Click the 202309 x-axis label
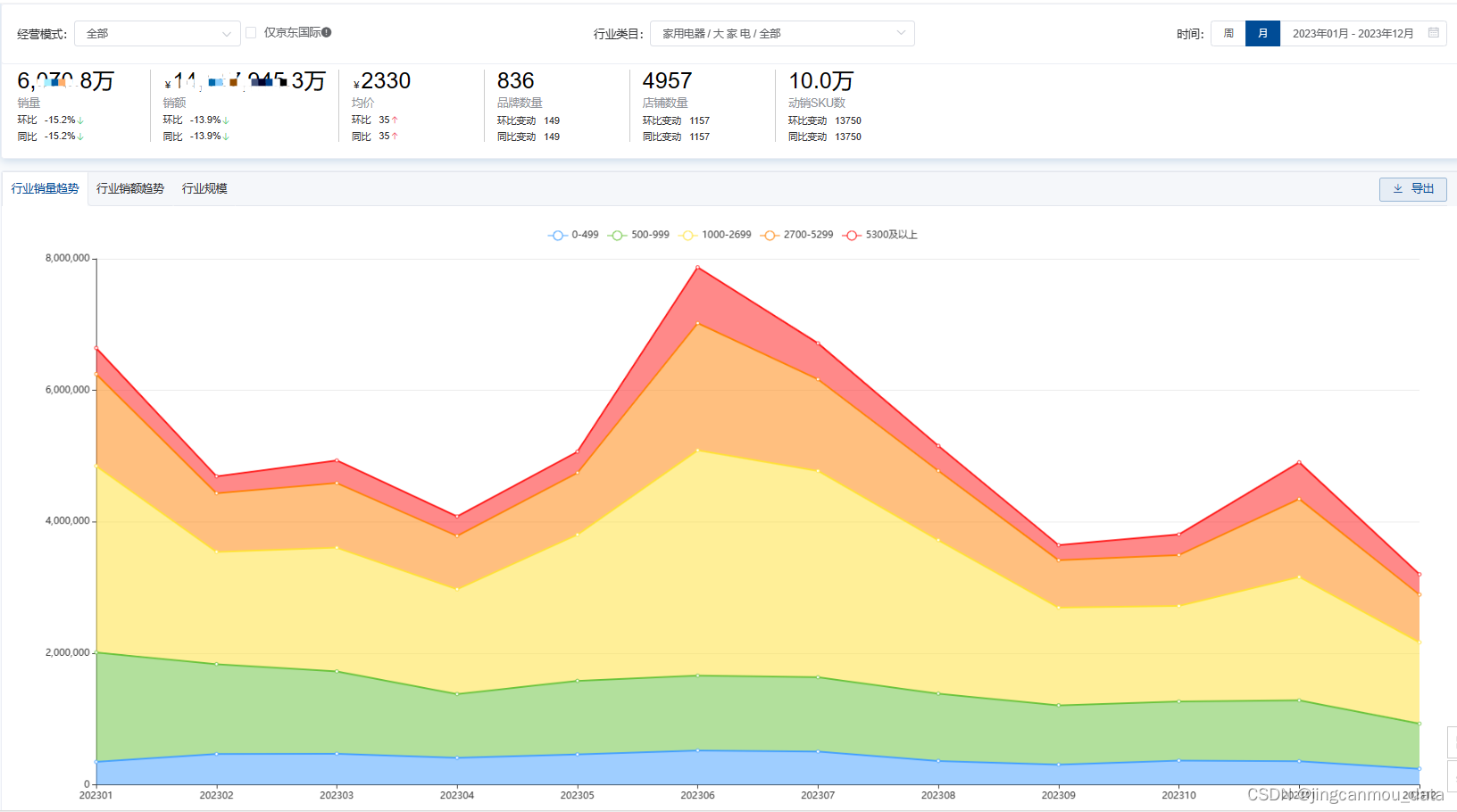The height and width of the screenshot is (812, 1457). [1059, 795]
